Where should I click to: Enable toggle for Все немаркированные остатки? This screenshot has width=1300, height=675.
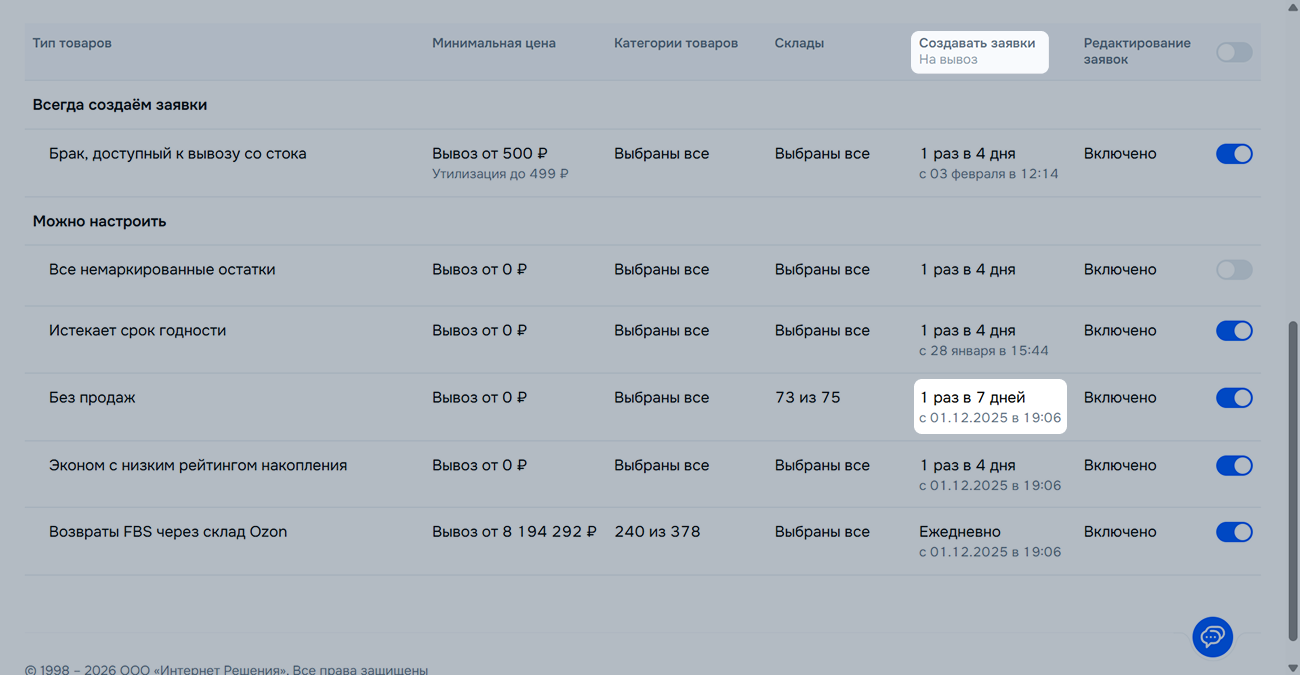1234,270
